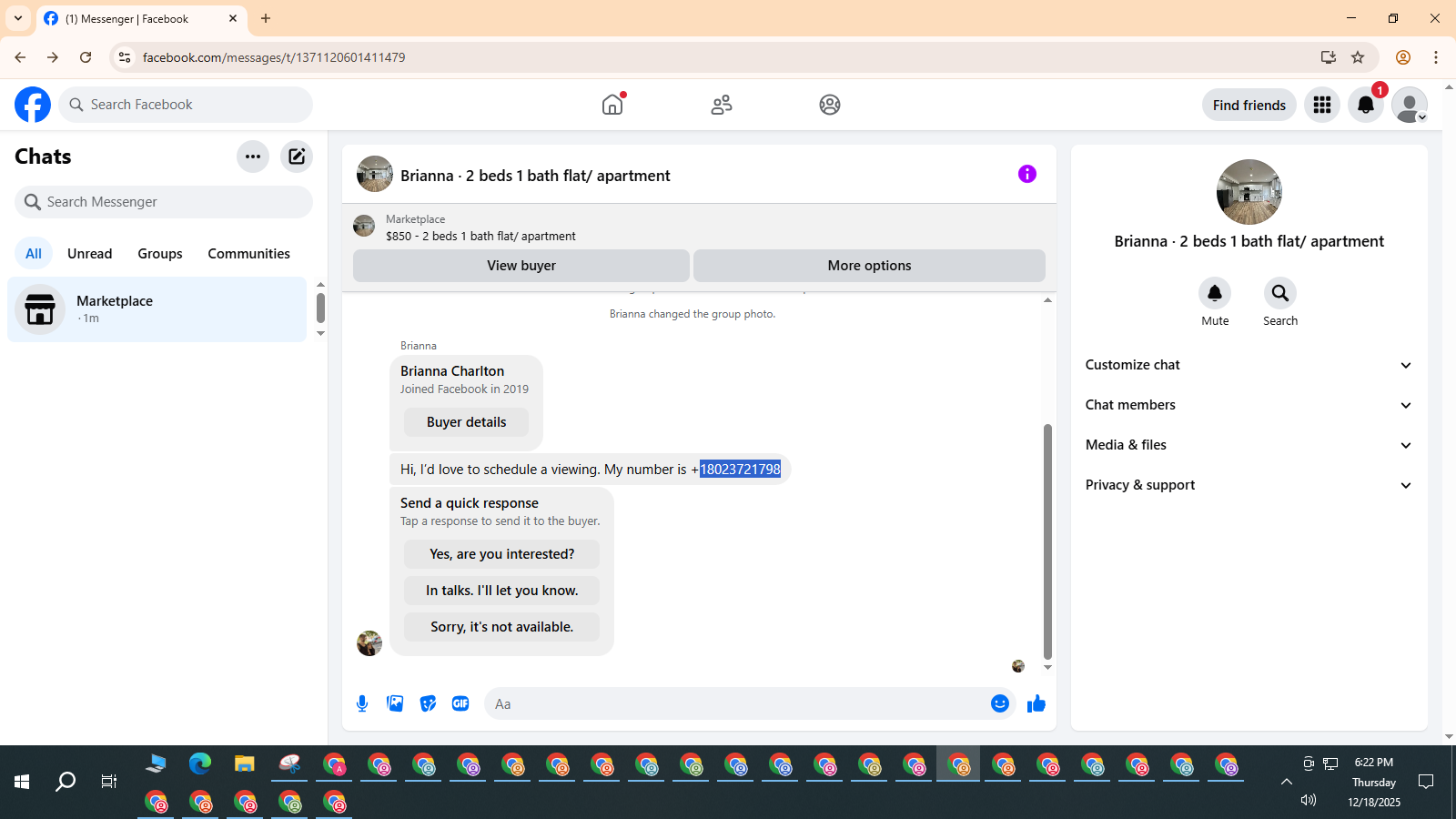The width and height of the screenshot is (1456, 819).
Task: Click the More options button
Action: pyautogui.click(x=870, y=266)
